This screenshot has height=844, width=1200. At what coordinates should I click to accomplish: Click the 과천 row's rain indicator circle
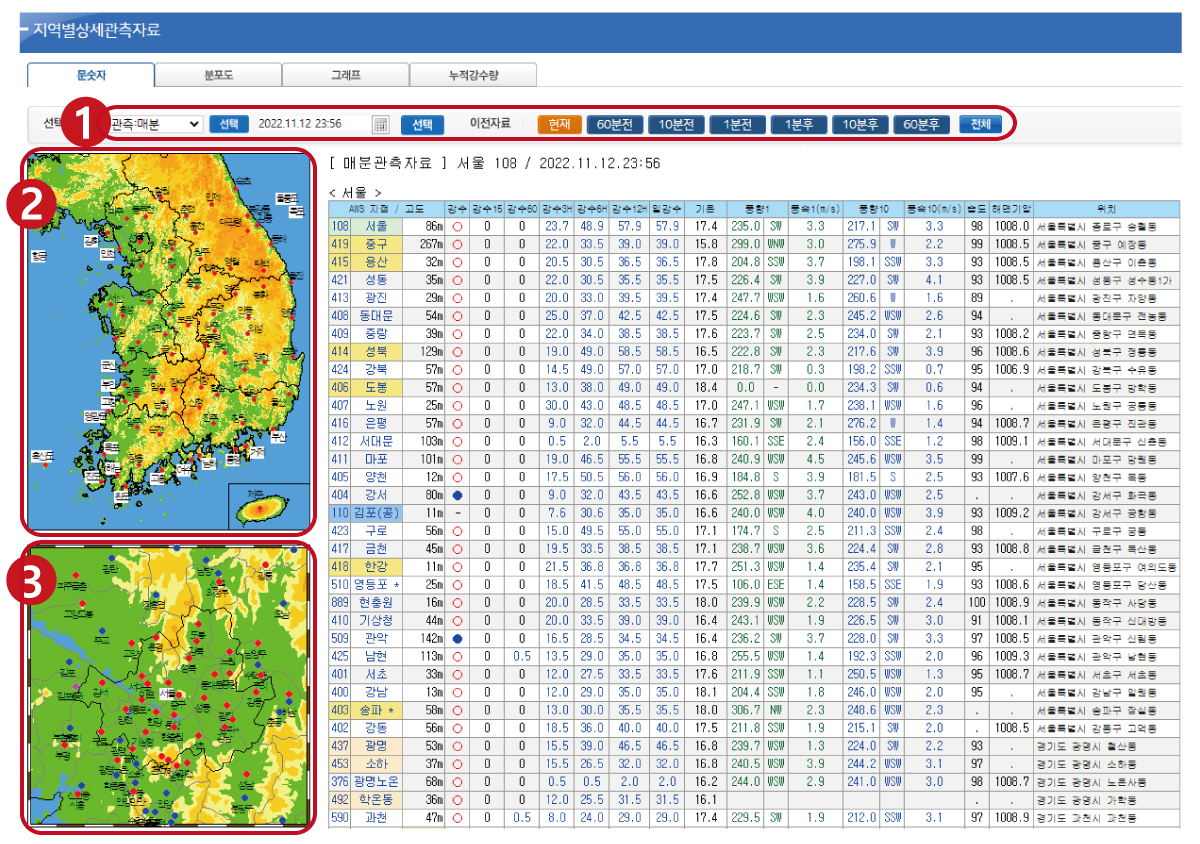click(457, 817)
